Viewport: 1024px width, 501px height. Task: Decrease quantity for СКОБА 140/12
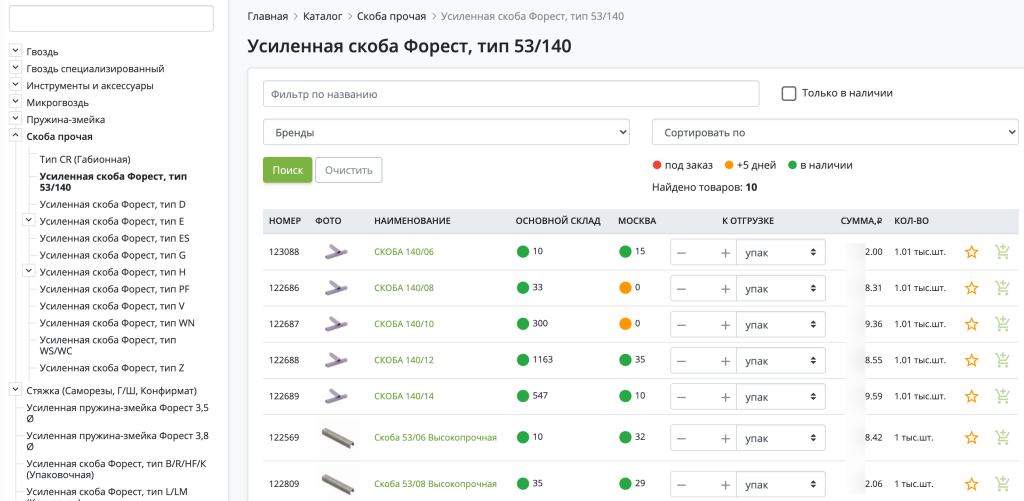click(x=682, y=360)
